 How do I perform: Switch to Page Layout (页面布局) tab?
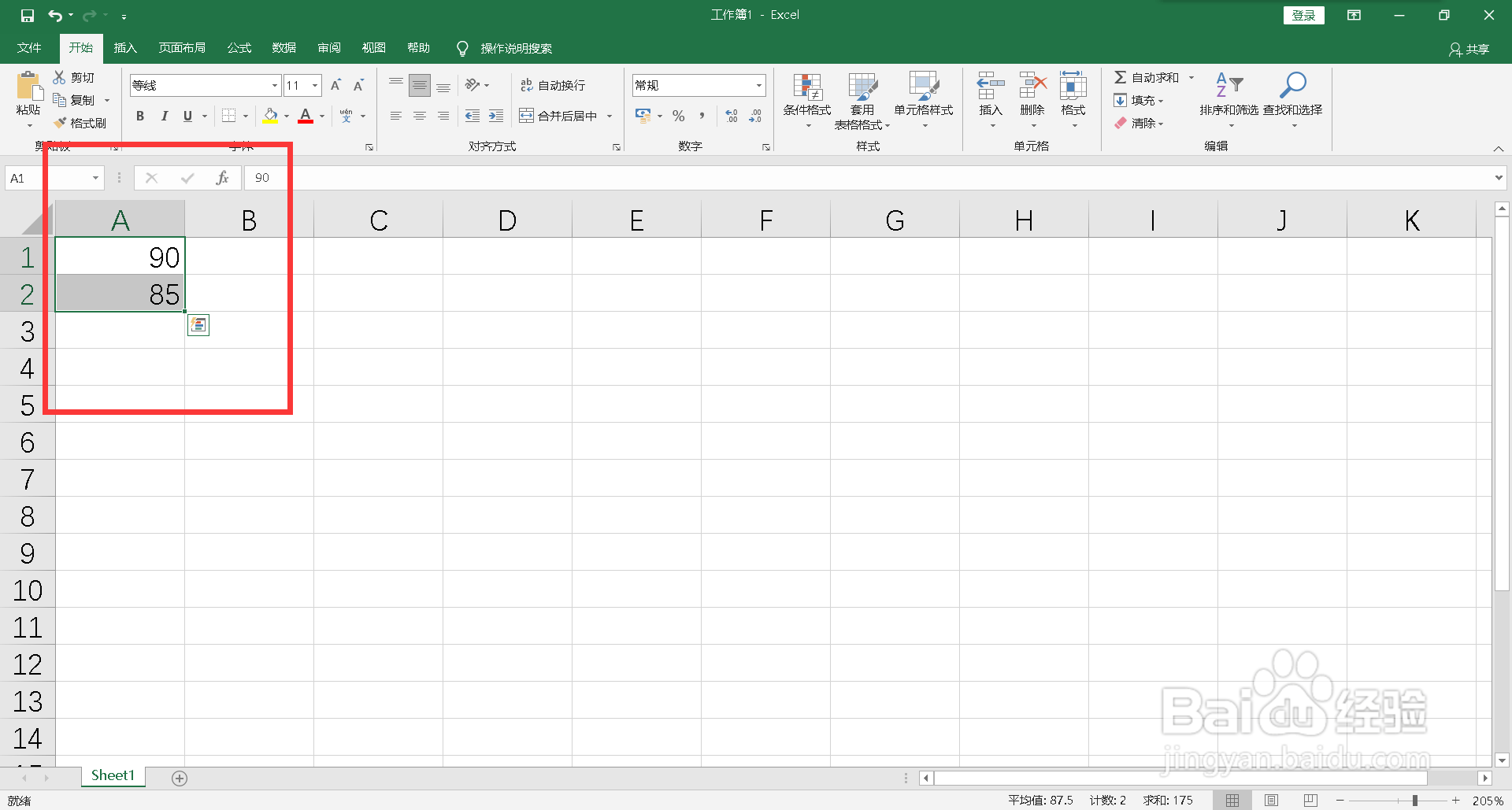(182, 48)
